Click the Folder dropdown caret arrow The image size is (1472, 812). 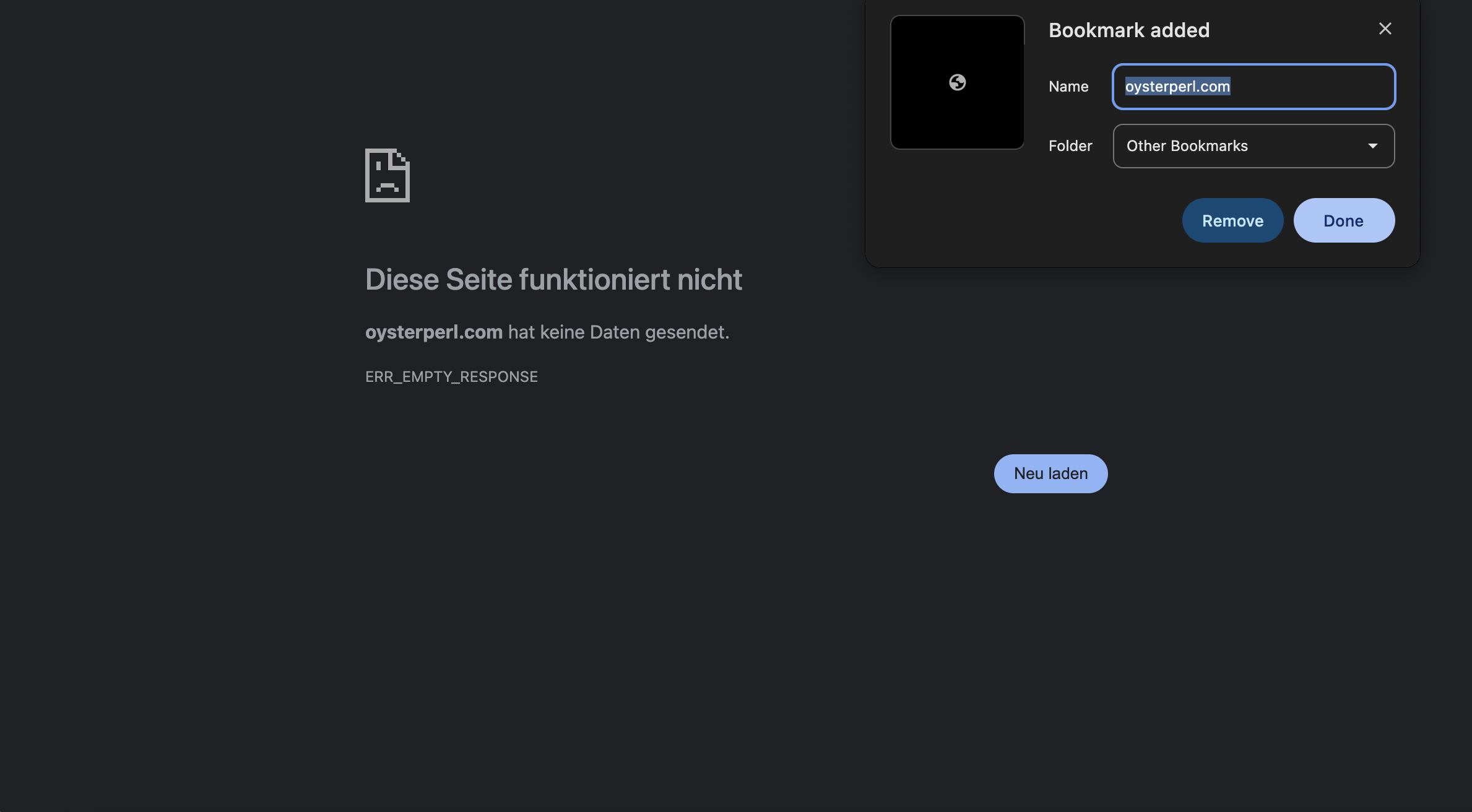point(1372,146)
